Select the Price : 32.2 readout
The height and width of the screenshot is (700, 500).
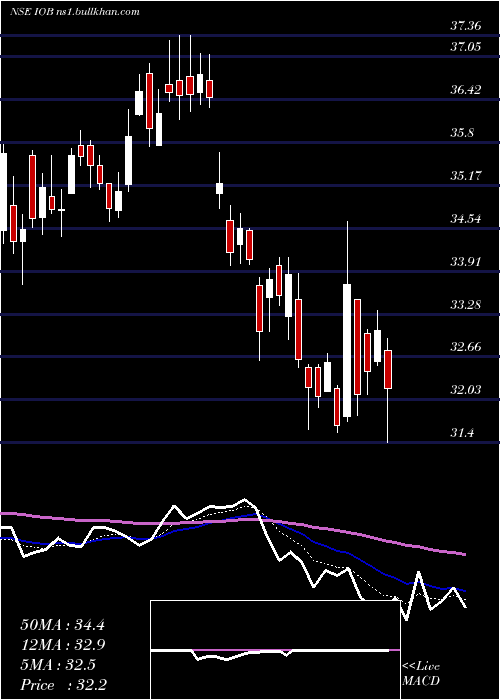point(63,685)
